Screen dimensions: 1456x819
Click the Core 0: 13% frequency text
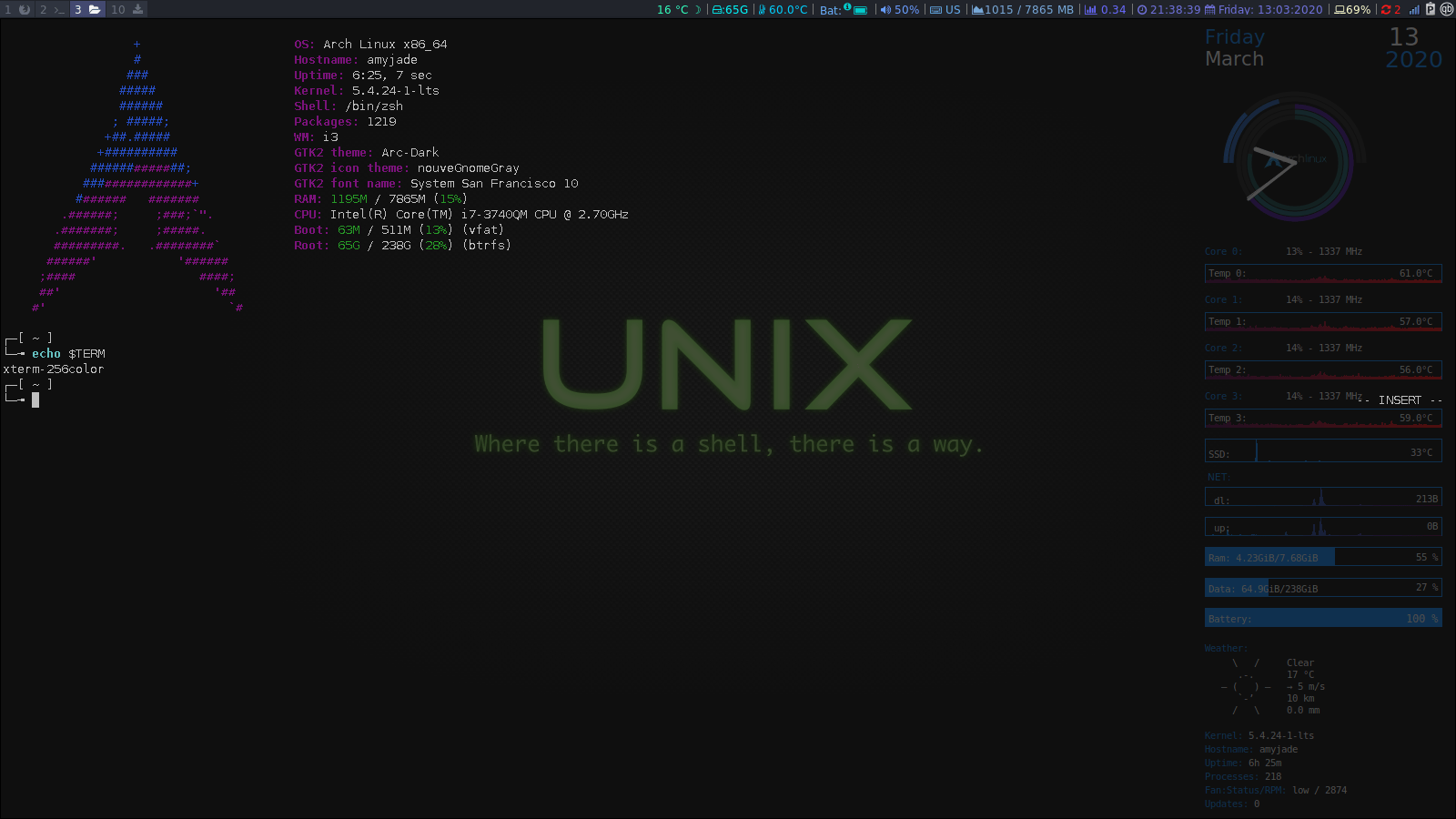(x=1283, y=251)
